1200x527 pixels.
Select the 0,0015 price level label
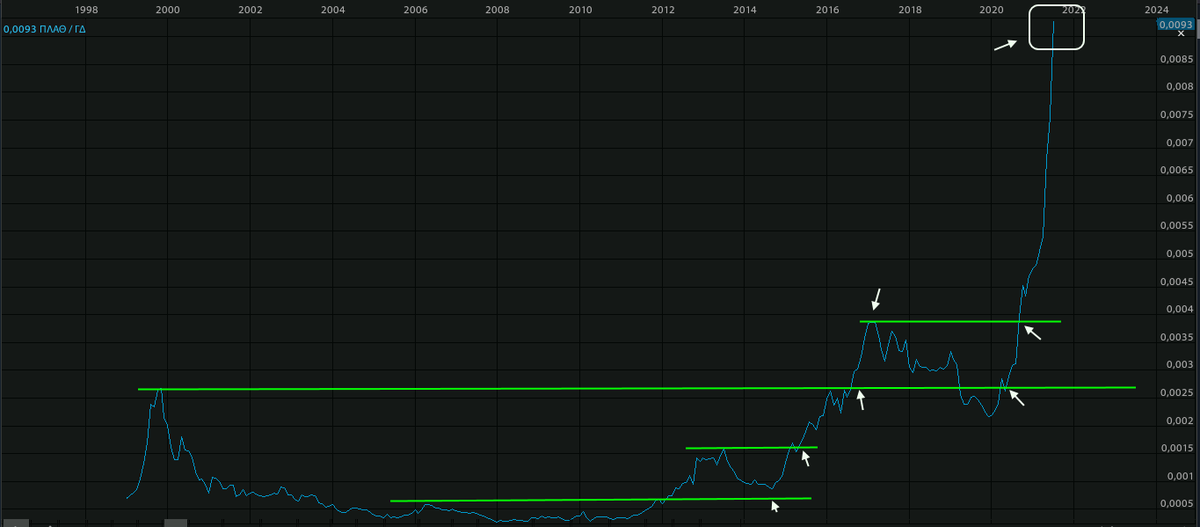coord(1179,448)
